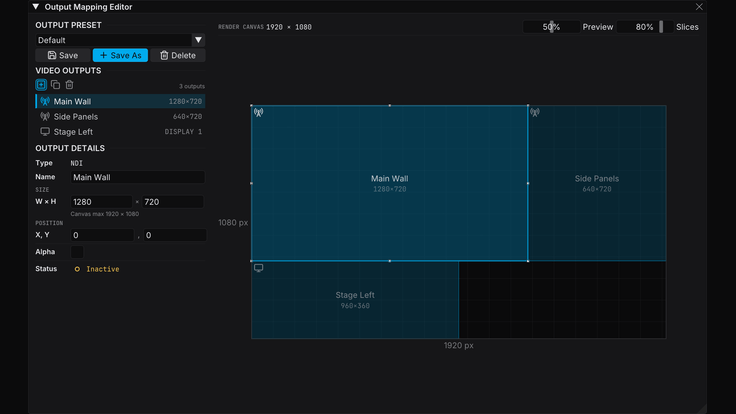Viewport: 736px width, 414px height.
Task: Edit the X position field
Action: tap(102, 235)
